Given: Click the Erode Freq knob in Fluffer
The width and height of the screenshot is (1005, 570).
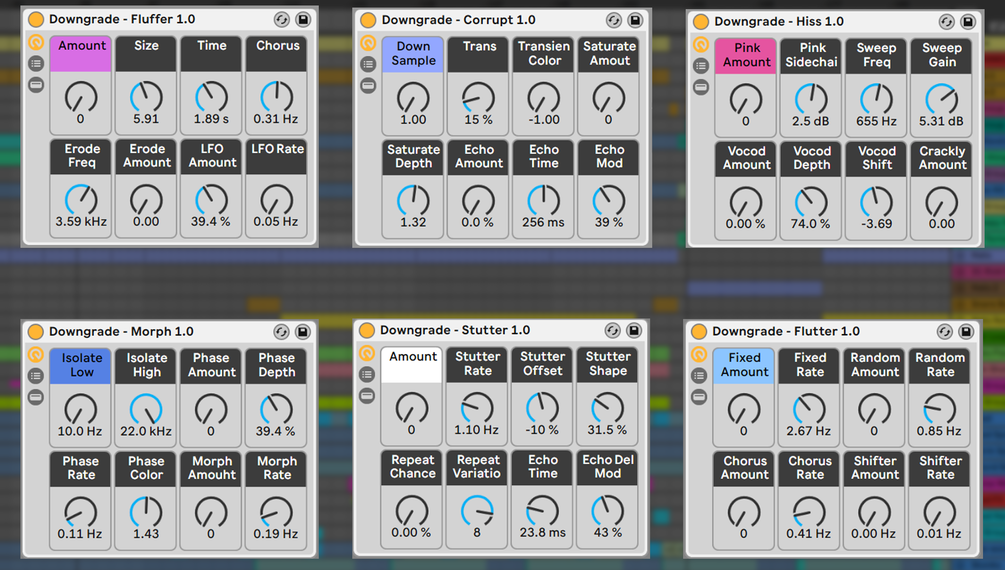Looking at the screenshot, I should 81,199.
